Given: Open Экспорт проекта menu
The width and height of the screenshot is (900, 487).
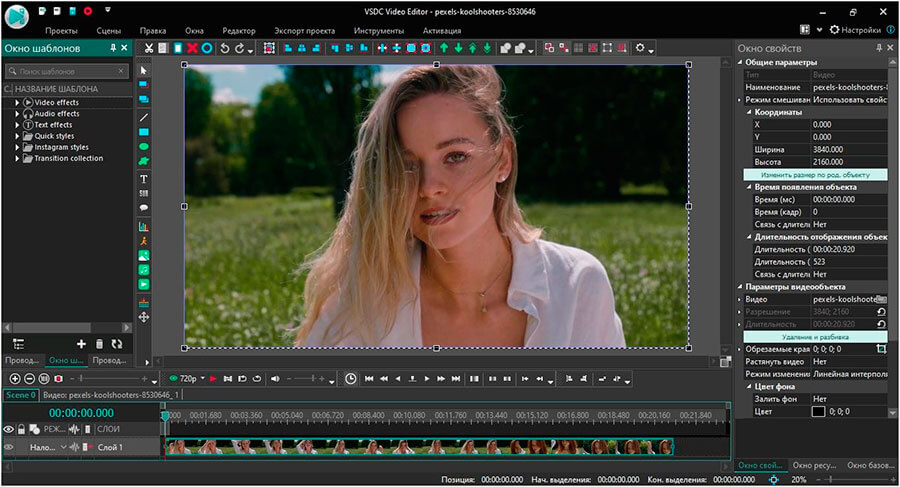Looking at the screenshot, I should [305, 30].
